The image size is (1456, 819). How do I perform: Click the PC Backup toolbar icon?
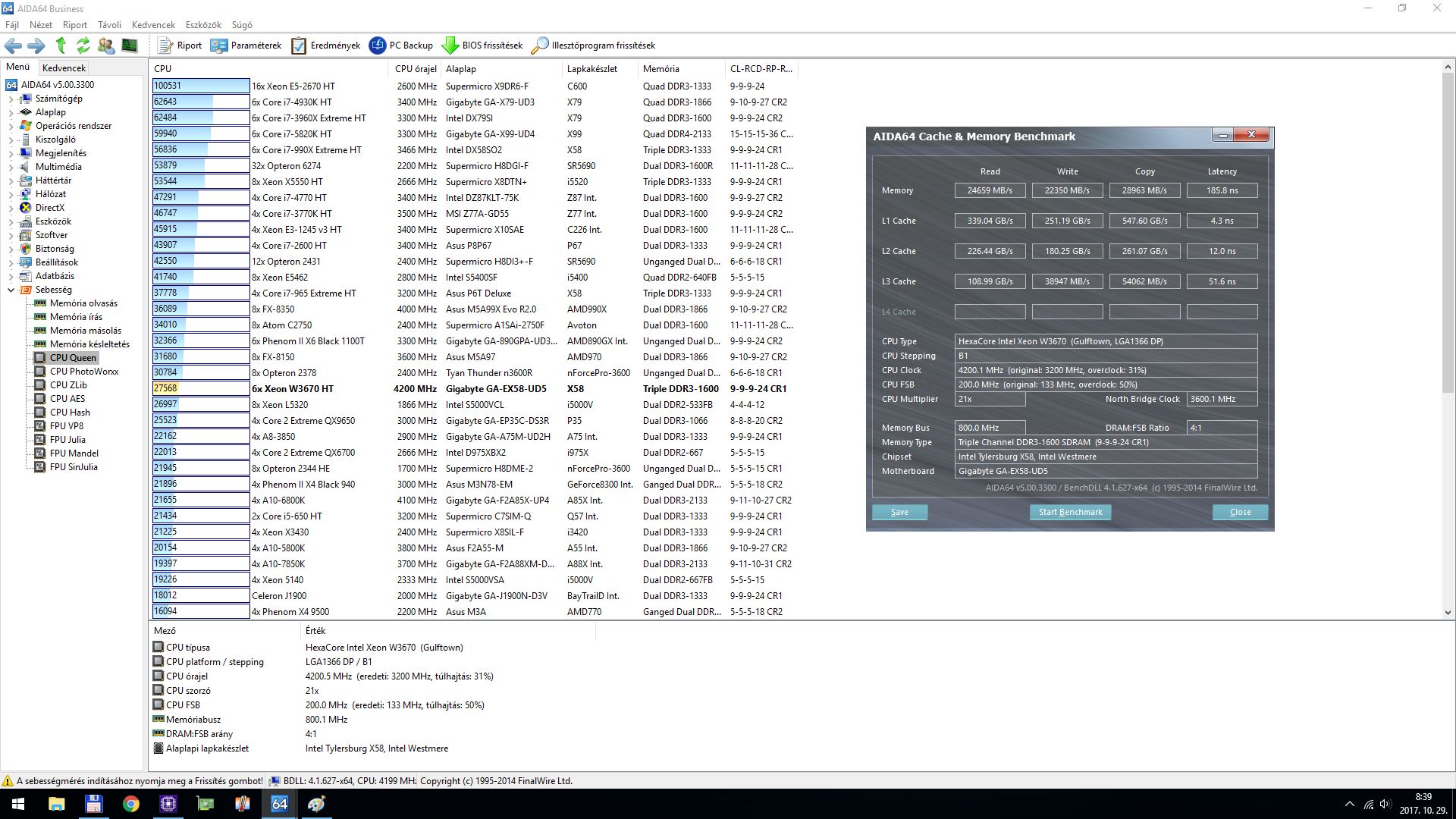click(377, 45)
